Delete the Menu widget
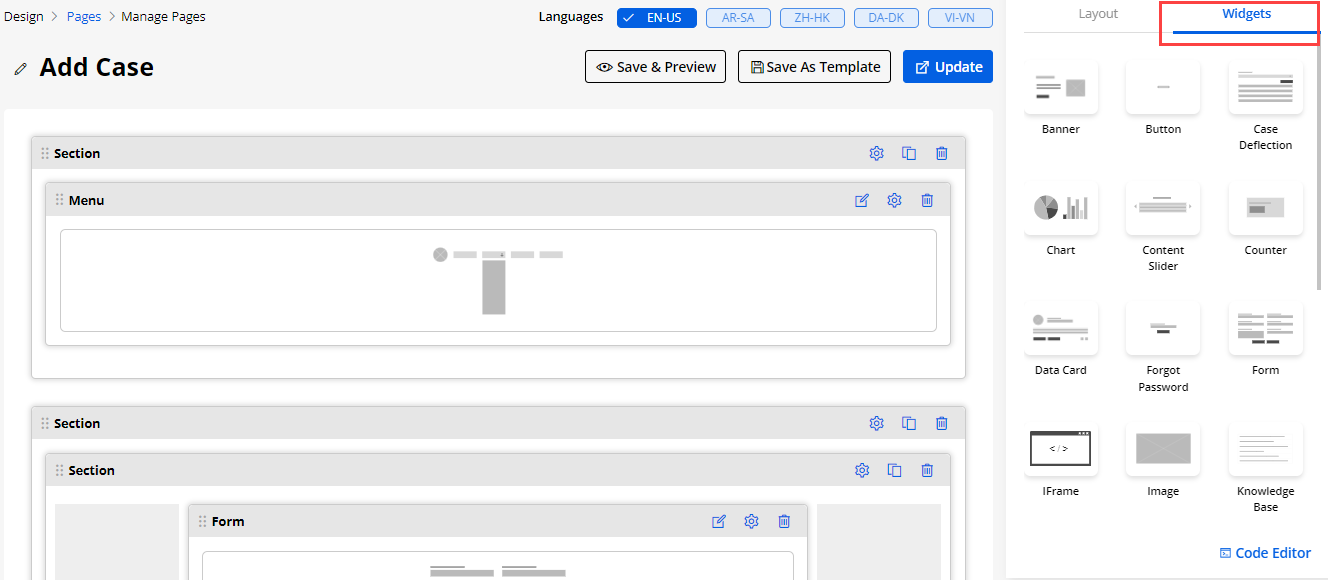This screenshot has width=1328, height=580. coord(927,200)
